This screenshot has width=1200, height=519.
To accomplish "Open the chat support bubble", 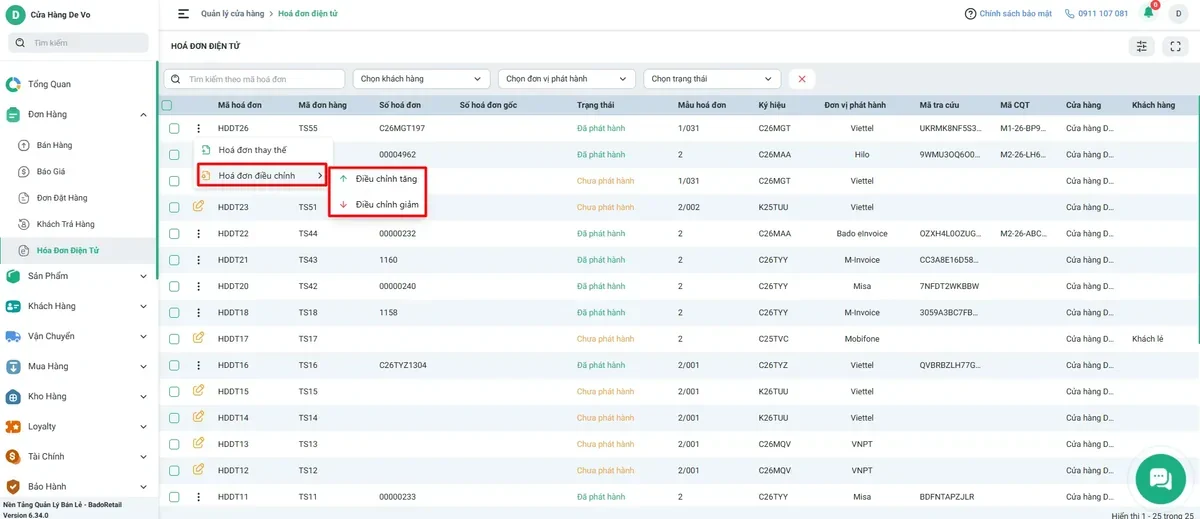I will coord(1160,478).
